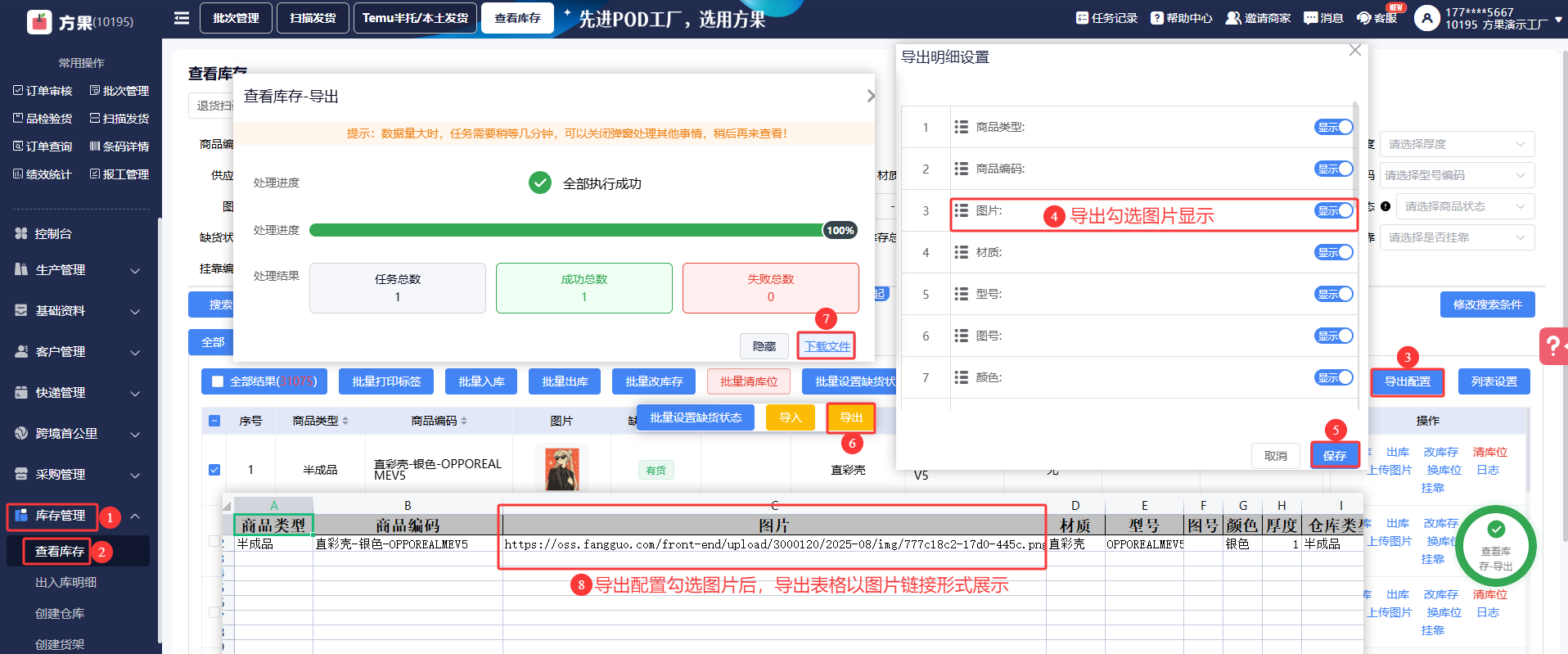Click the 查看库存-导出 floating status circle
This screenshot has height=654, width=1568.
(1496, 546)
